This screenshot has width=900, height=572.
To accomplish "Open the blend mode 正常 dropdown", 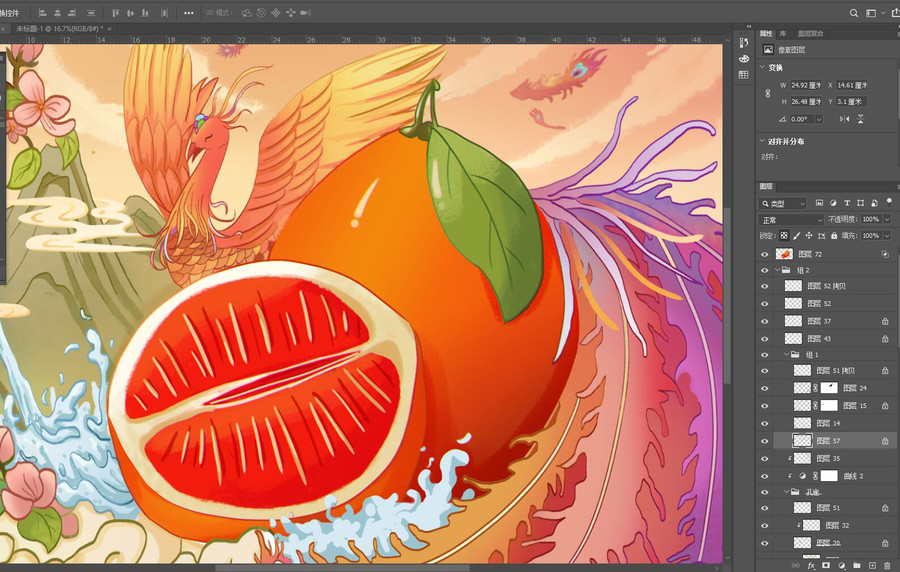I will tap(792, 220).
